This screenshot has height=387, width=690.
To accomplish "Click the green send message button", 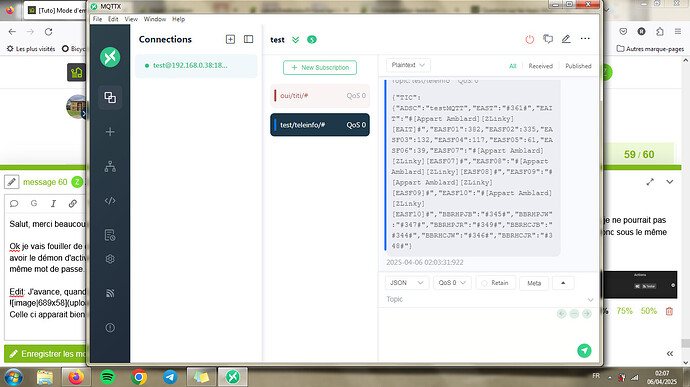I will point(584,350).
